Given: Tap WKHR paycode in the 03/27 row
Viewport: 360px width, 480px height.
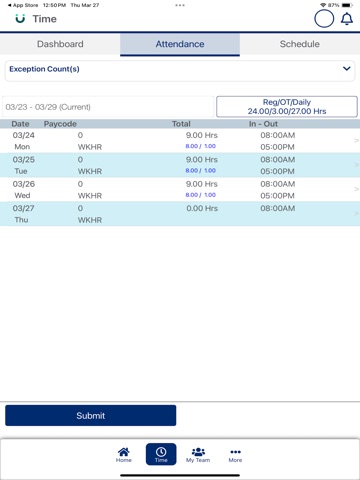Looking at the screenshot, I should [x=90, y=220].
